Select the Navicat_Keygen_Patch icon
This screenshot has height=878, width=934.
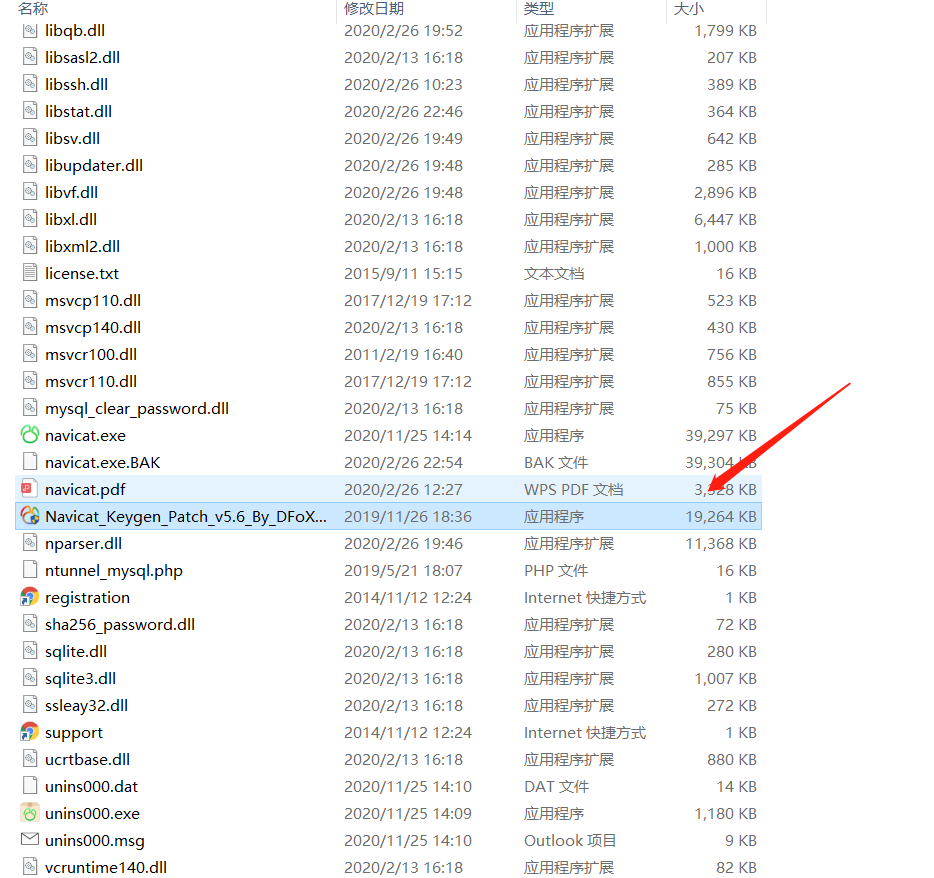tap(30, 516)
